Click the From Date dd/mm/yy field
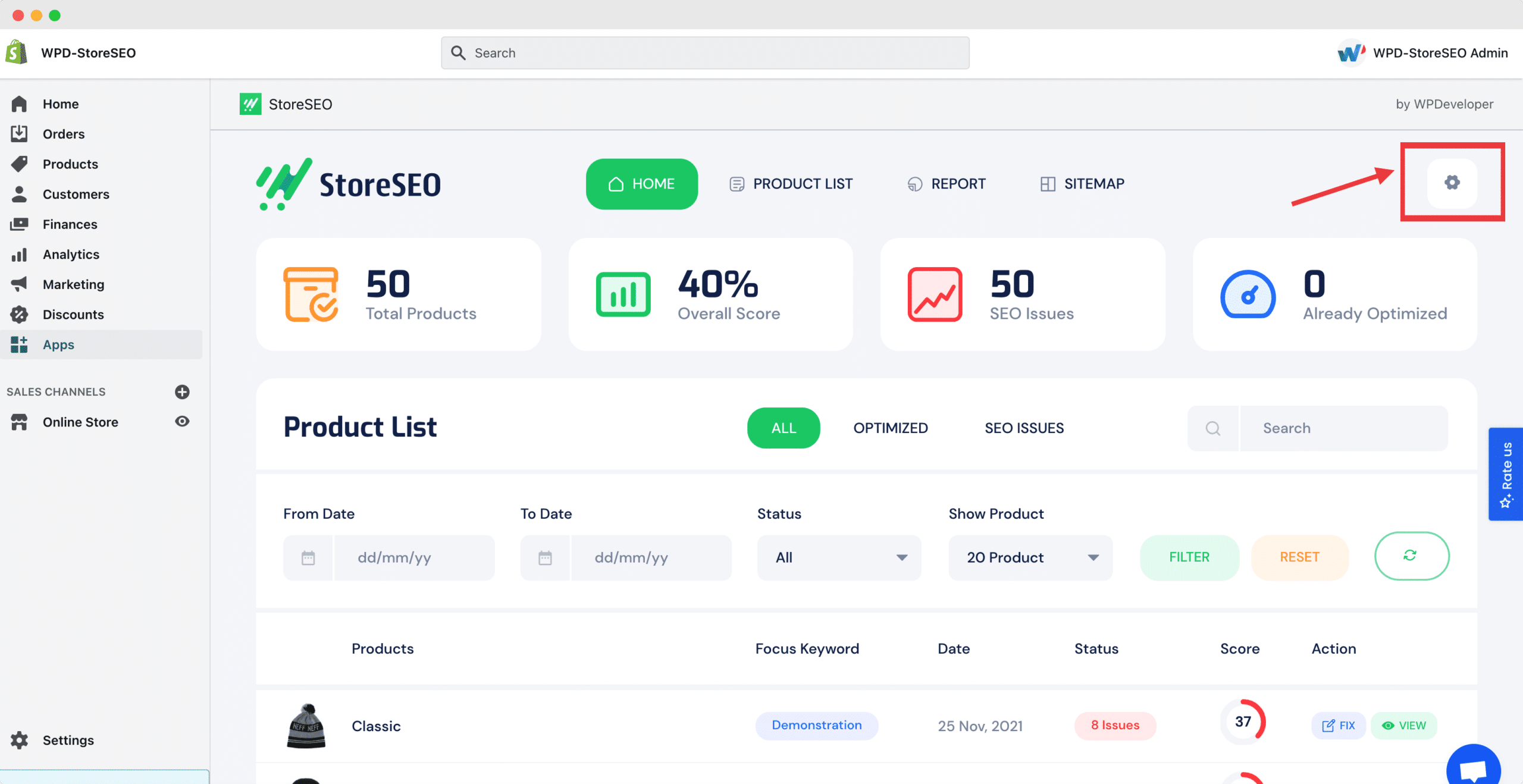The width and height of the screenshot is (1523, 784). [415, 558]
